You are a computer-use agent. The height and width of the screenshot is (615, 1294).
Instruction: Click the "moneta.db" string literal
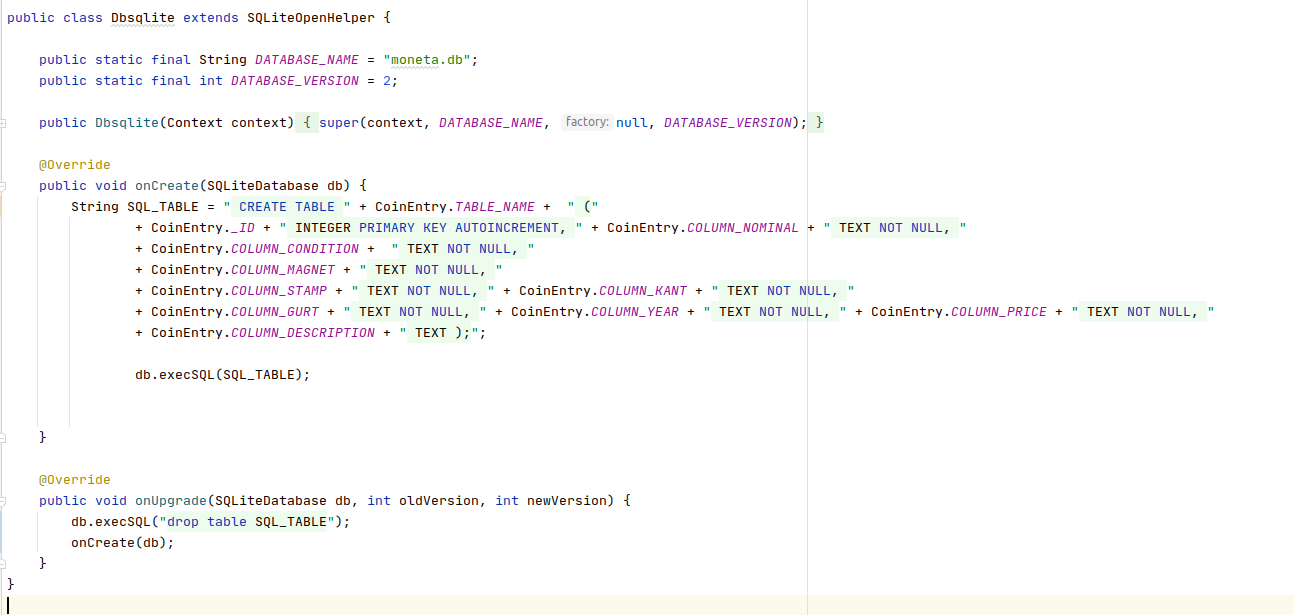tap(427, 60)
